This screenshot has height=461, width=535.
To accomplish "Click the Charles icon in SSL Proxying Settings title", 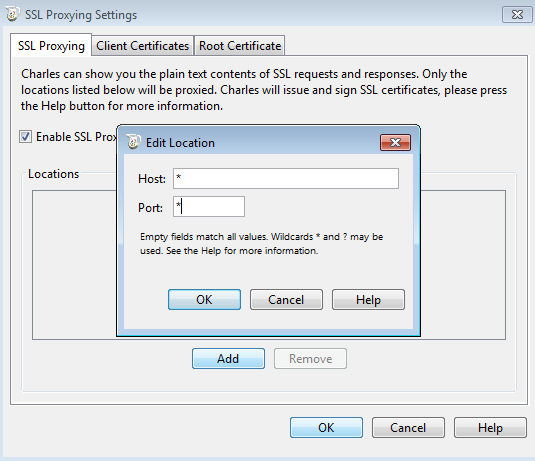I will click(x=13, y=14).
